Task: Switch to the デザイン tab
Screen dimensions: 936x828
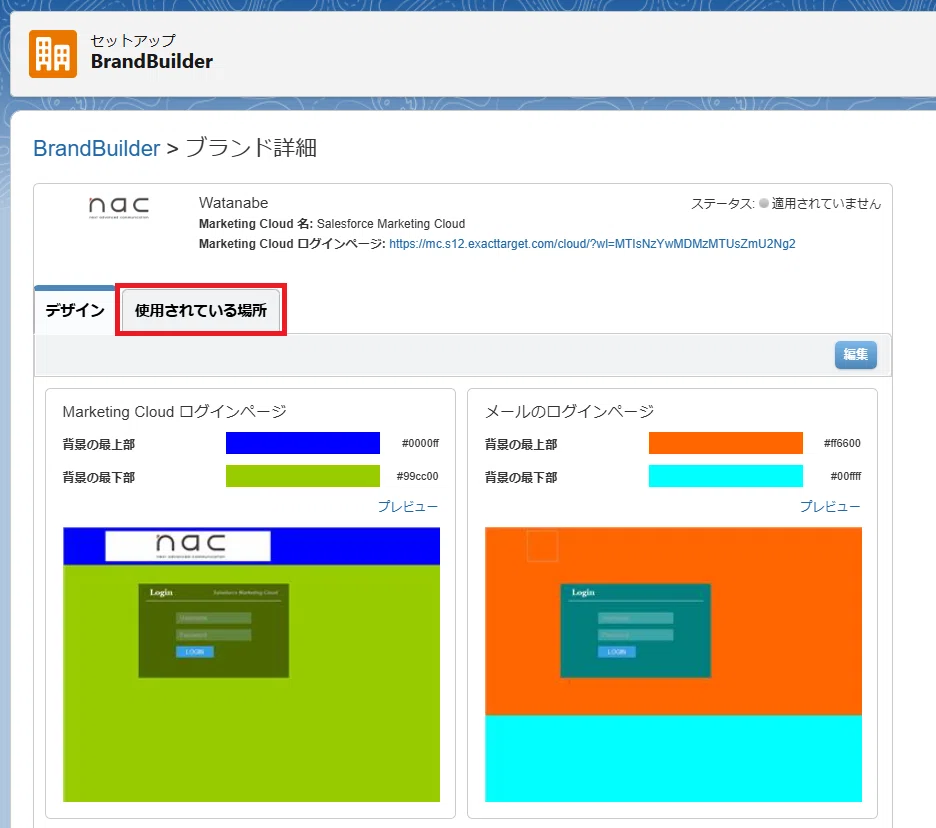Action: click(x=75, y=310)
